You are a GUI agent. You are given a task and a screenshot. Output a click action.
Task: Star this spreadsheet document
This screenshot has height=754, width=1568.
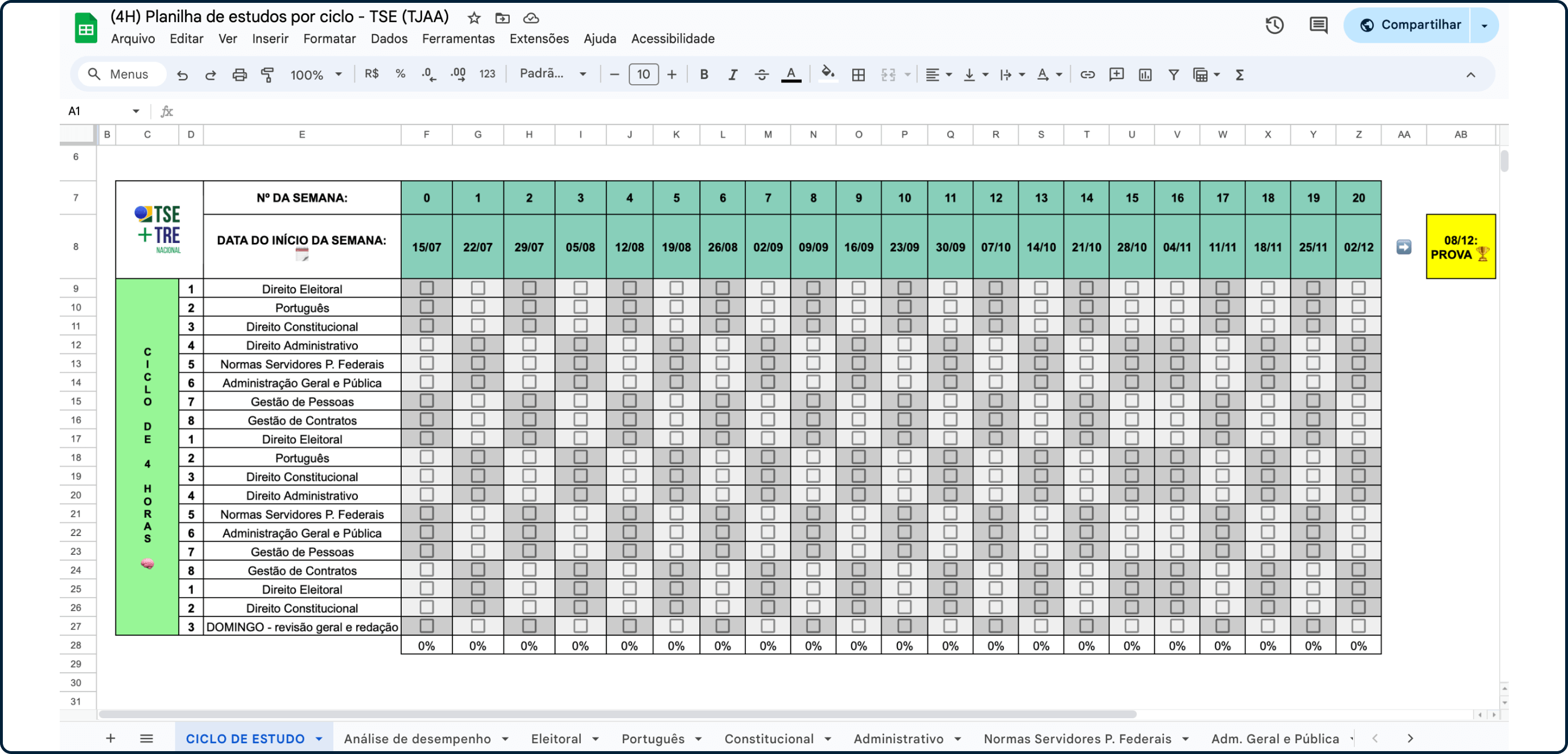tap(474, 18)
